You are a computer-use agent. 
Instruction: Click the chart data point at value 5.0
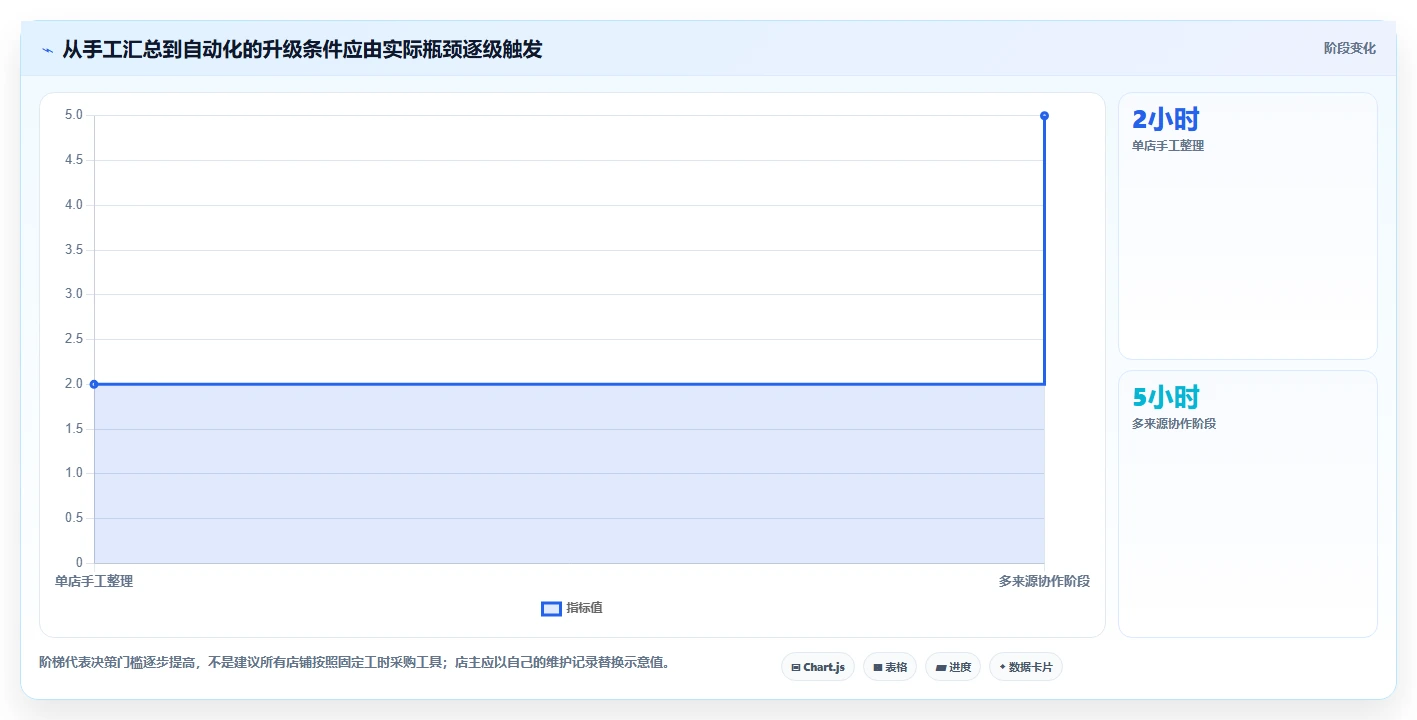[1044, 115]
